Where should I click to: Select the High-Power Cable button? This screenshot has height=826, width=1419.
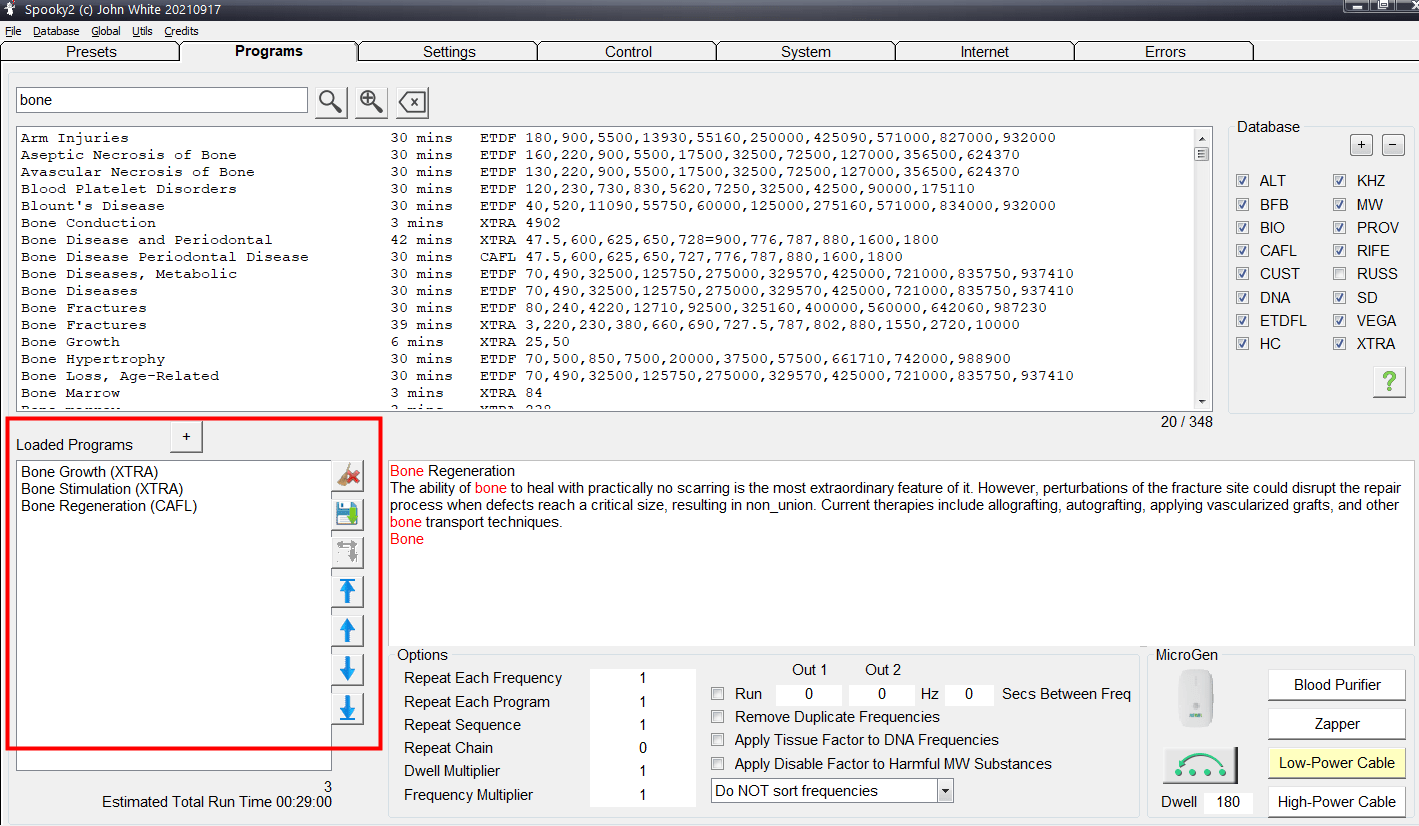point(1336,802)
